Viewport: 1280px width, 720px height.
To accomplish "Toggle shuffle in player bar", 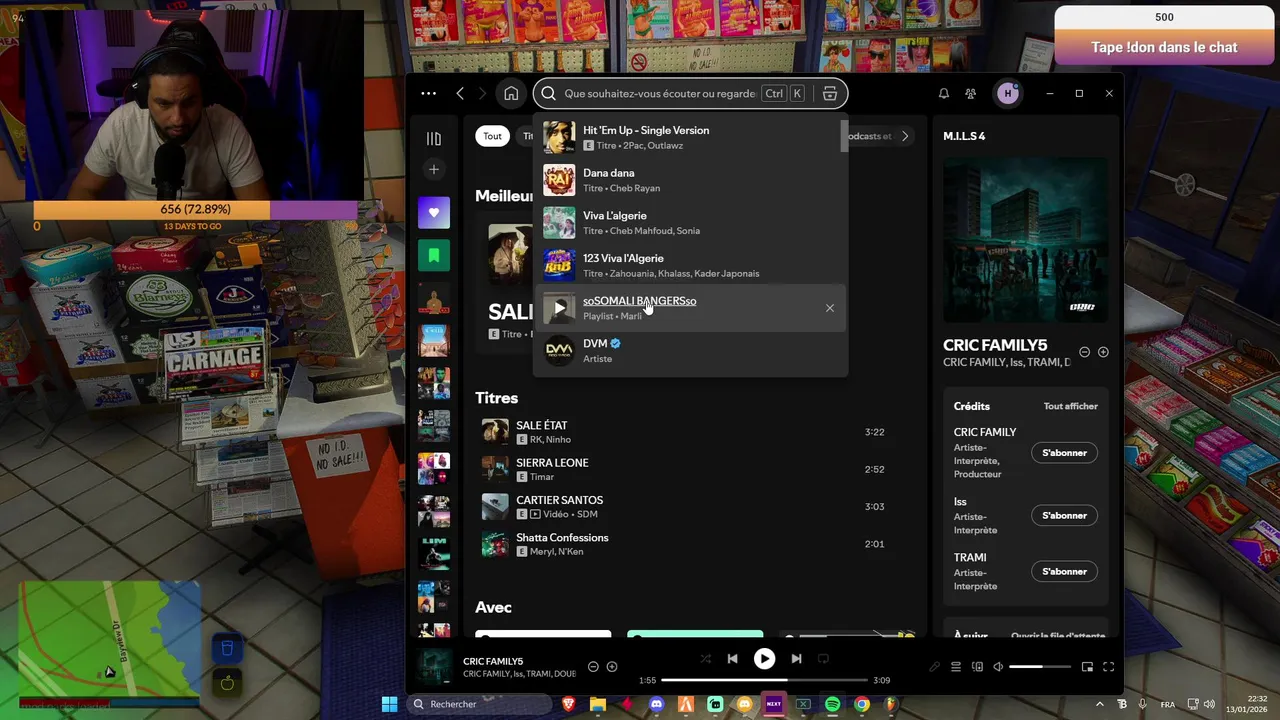I will click(x=706, y=659).
